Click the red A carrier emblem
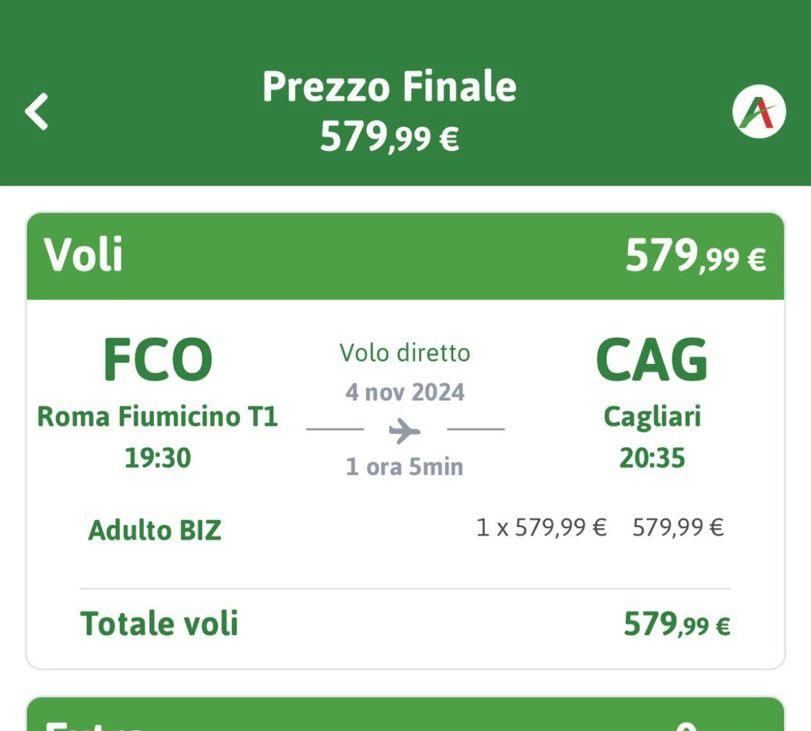811x731 pixels. 757,113
